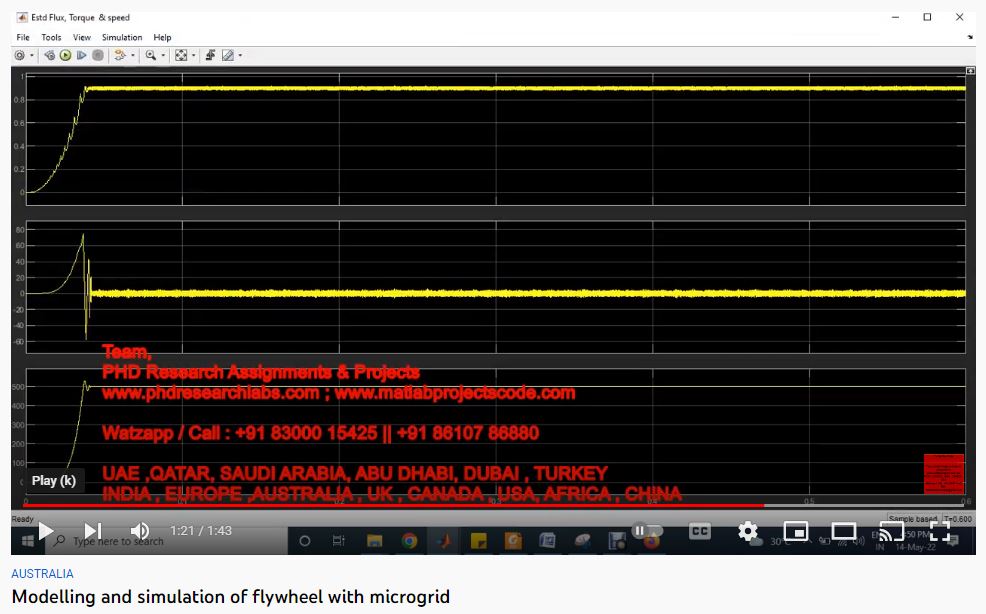Open the scope configuration gear icon
This screenshot has height=614, width=986.
pos(20,55)
